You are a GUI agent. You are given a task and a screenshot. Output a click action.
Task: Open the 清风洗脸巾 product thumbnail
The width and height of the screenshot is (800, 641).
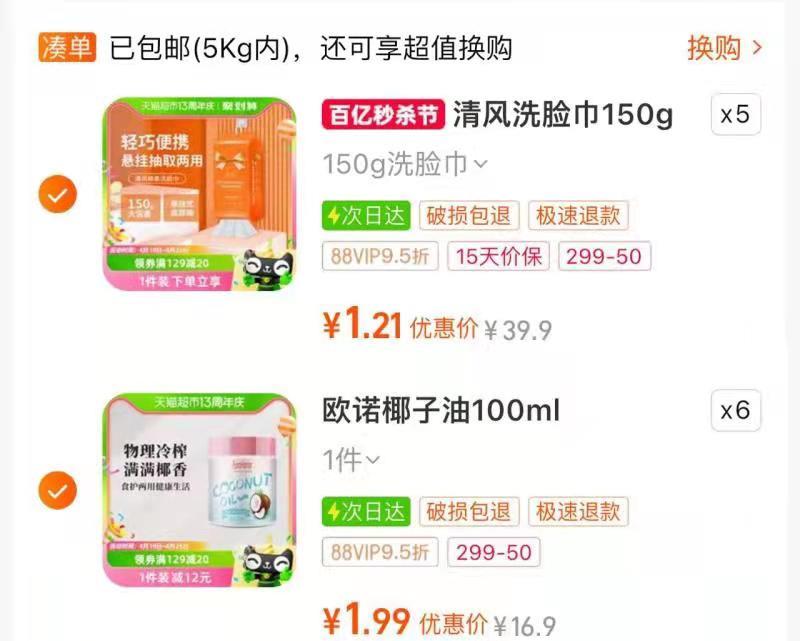(199, 194)
